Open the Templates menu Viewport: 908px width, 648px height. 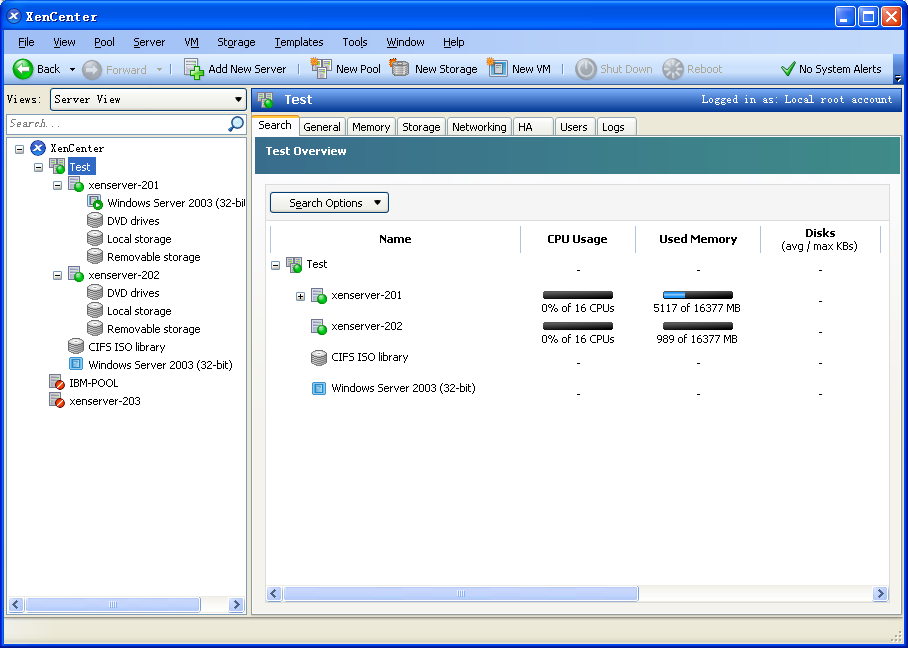point(299,42)
